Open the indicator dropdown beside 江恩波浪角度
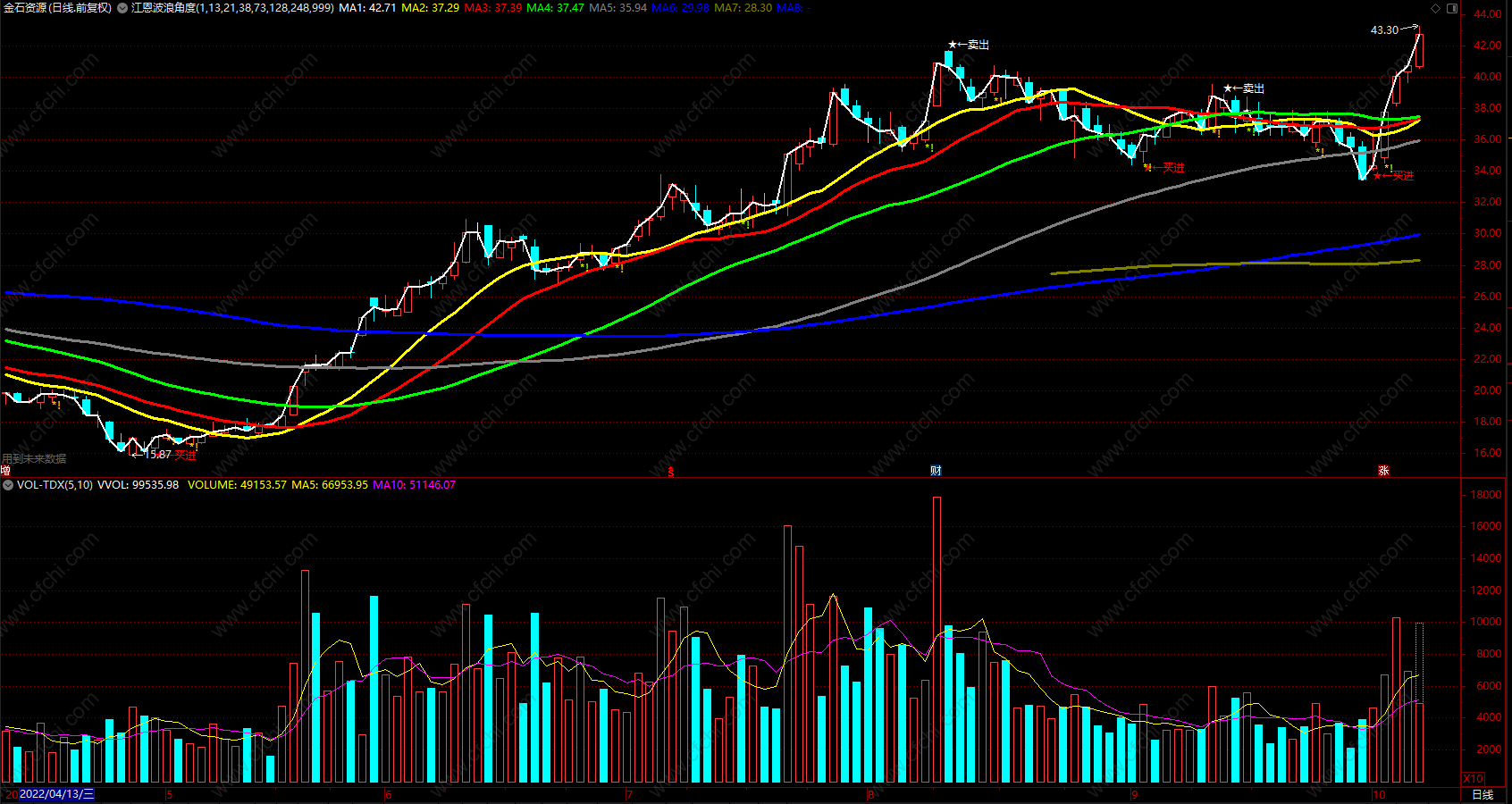 pos(122,7)
